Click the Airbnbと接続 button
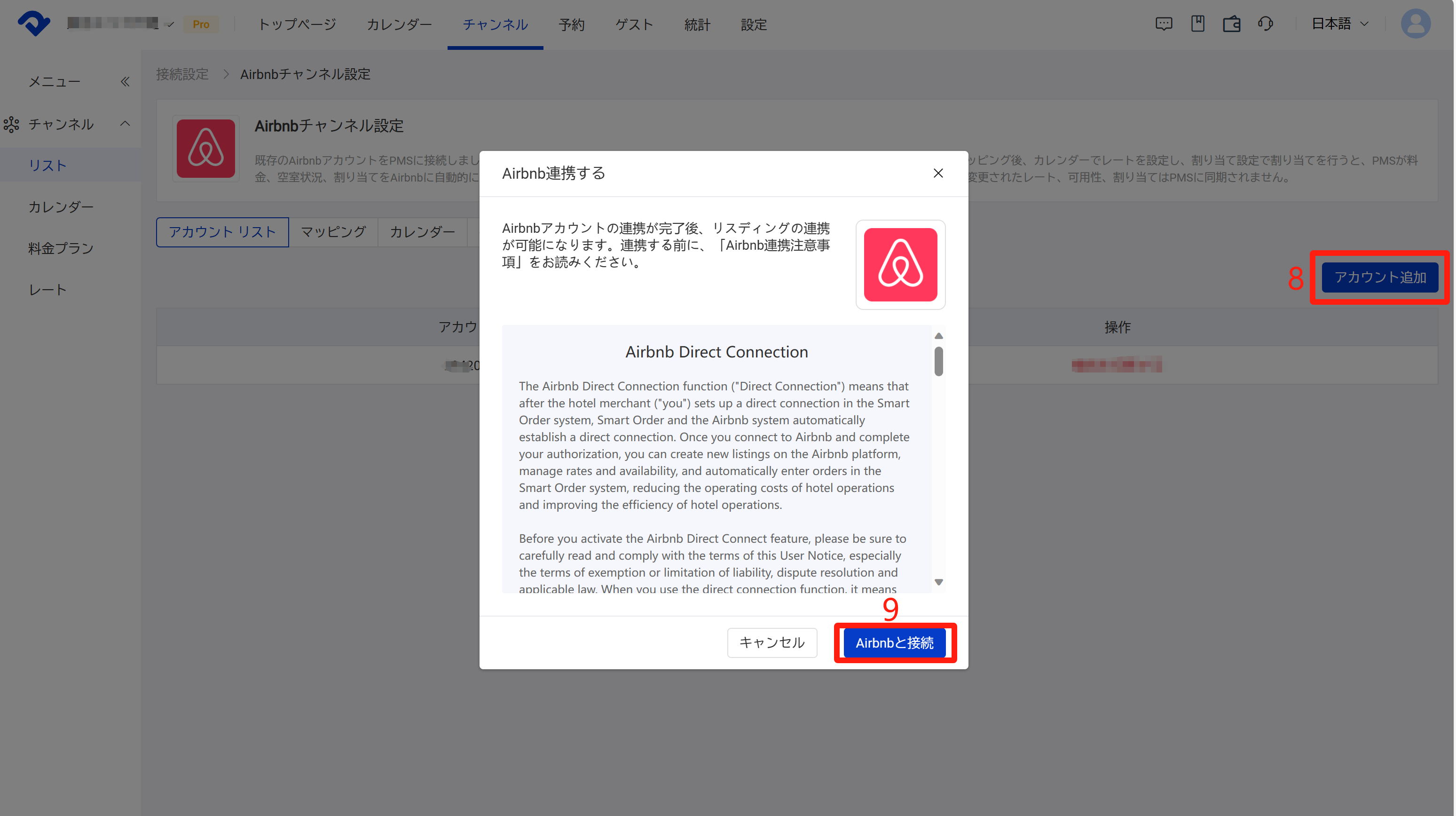The width and height of the screenshot is (1456, 816). click(894, 642)
